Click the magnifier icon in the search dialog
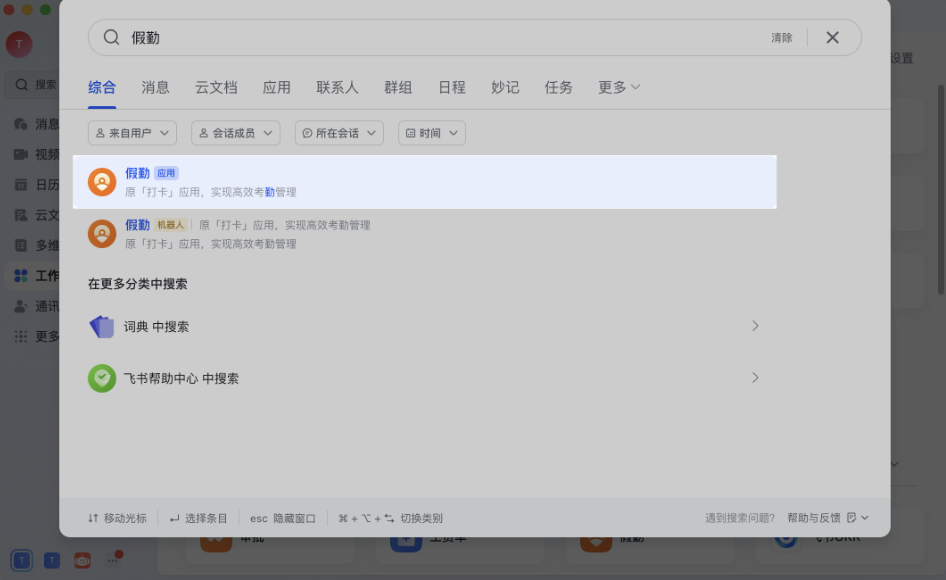The height and width of the screenshot is (580, 946). pyautogui.click(x=111, y=37)
